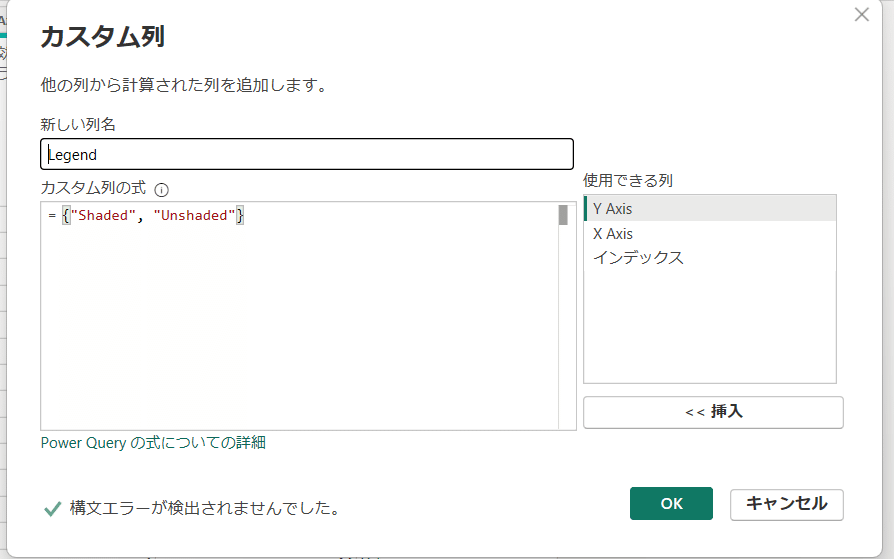The height and width of the screenshot is (559, 894).
Task: Click the formula editor vertical scrollbar thumb
Action: 563,215
